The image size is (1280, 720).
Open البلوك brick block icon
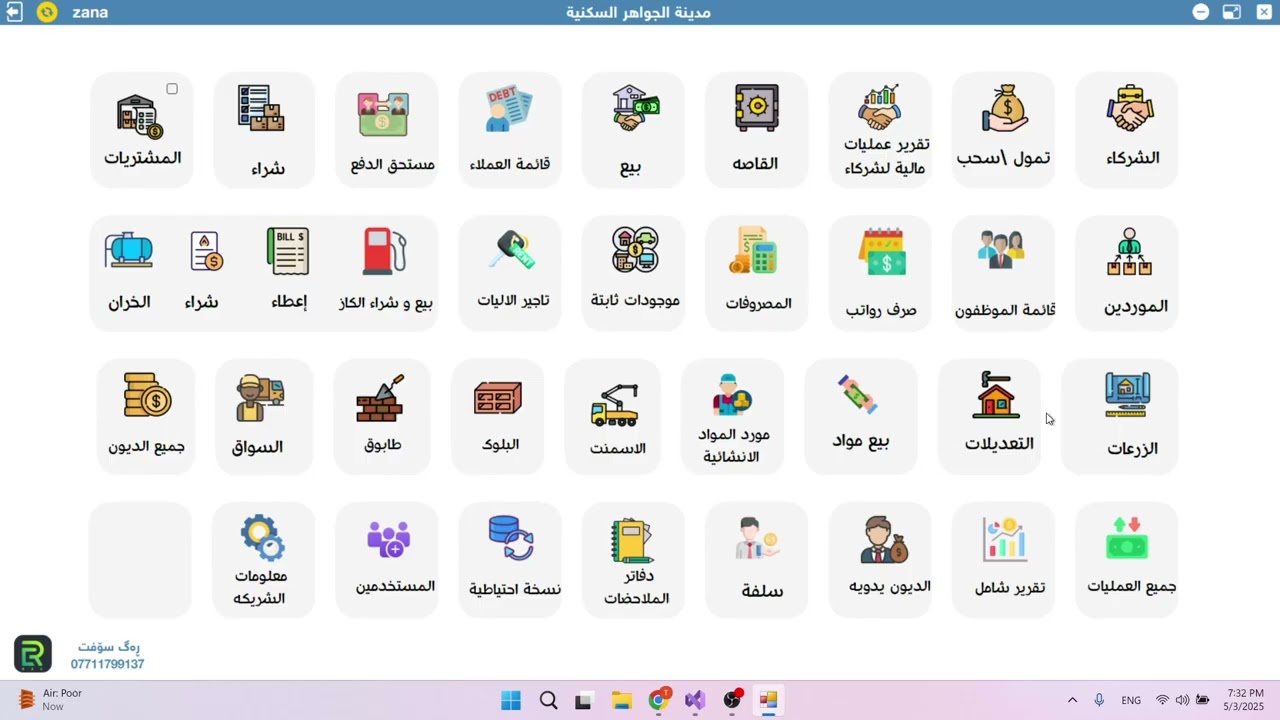tap(498, 398)
